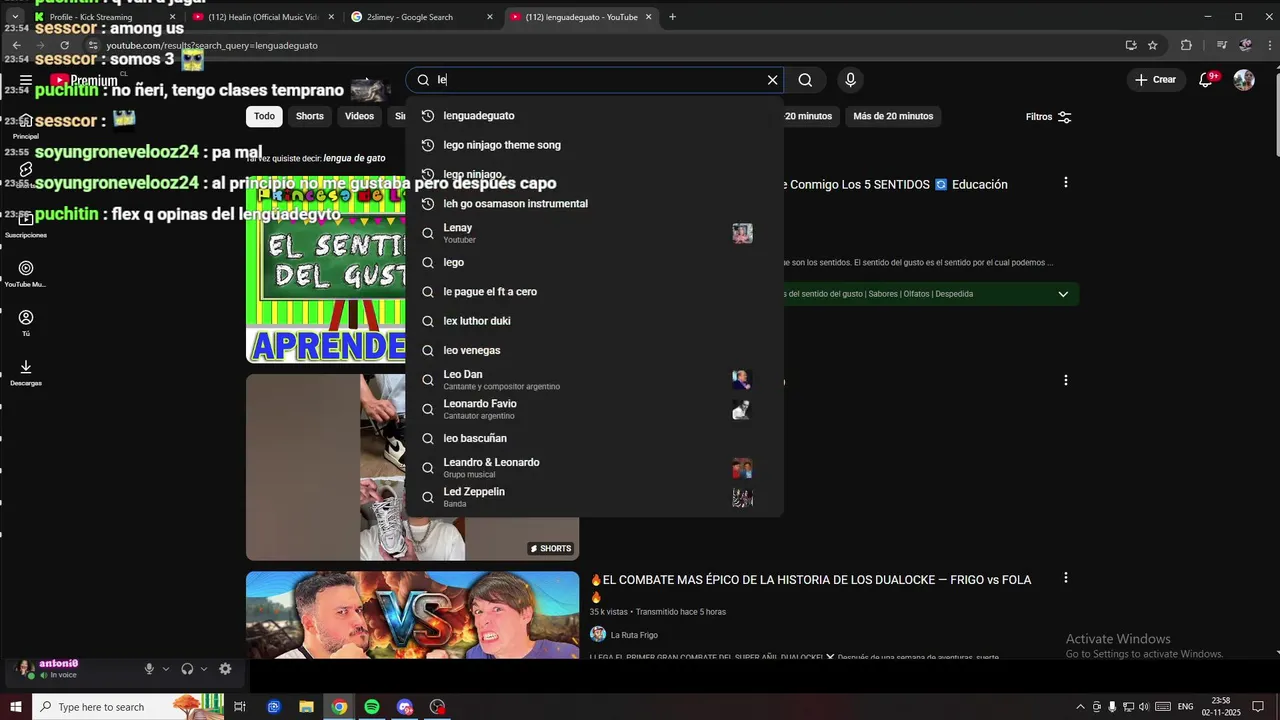Select suggestion 'leh go osamason instrumental'
Screen dimensions: 1280x720
pyautogui.click(x=594, y=204)
